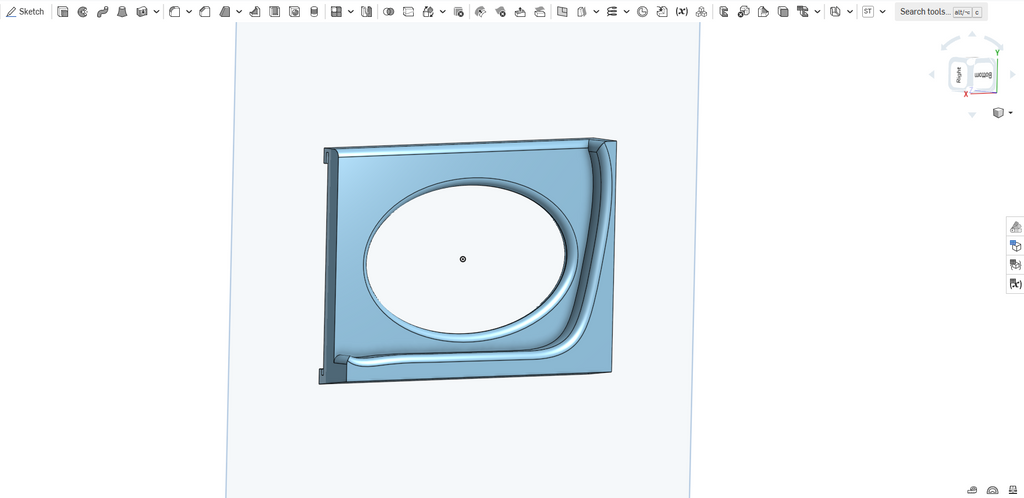The height and width of the screenshot is (498, 1024).
Task: Open the view display options cube dropdown
Action: pos(1002,113)
